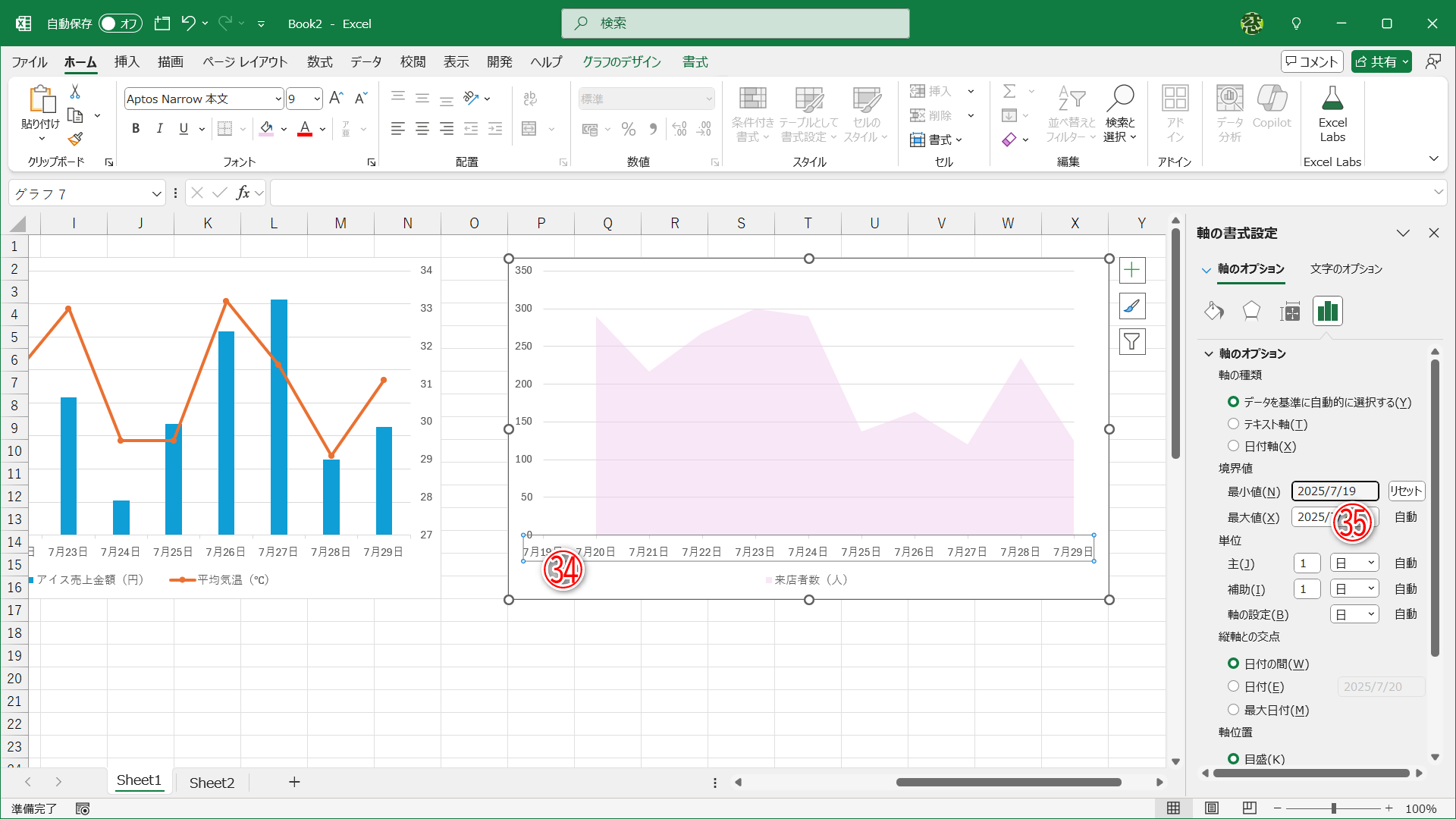Click the リセット button for minimum value
The image size is (1456, 819).
pos(1406,491)
